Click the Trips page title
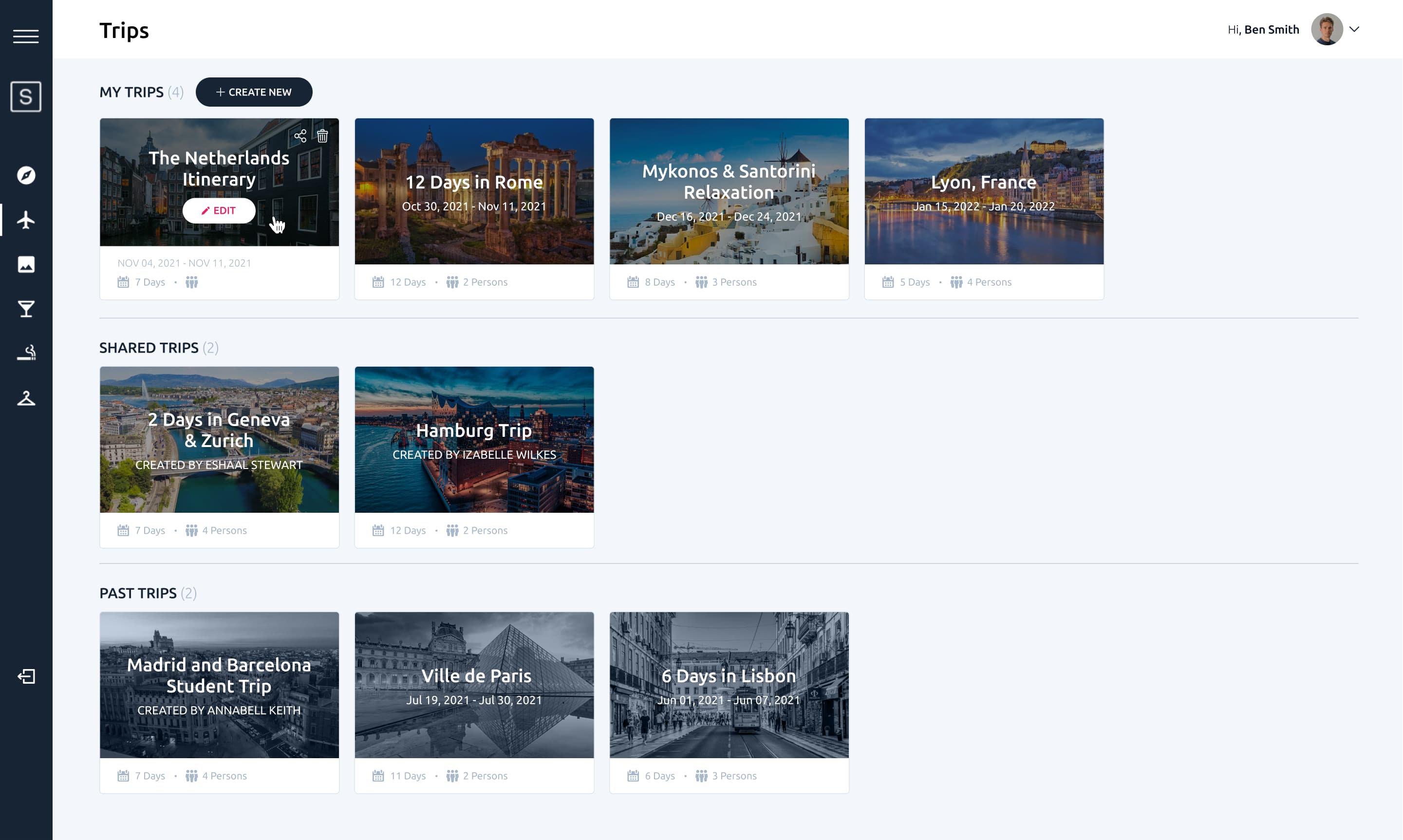 coord(124,31)
